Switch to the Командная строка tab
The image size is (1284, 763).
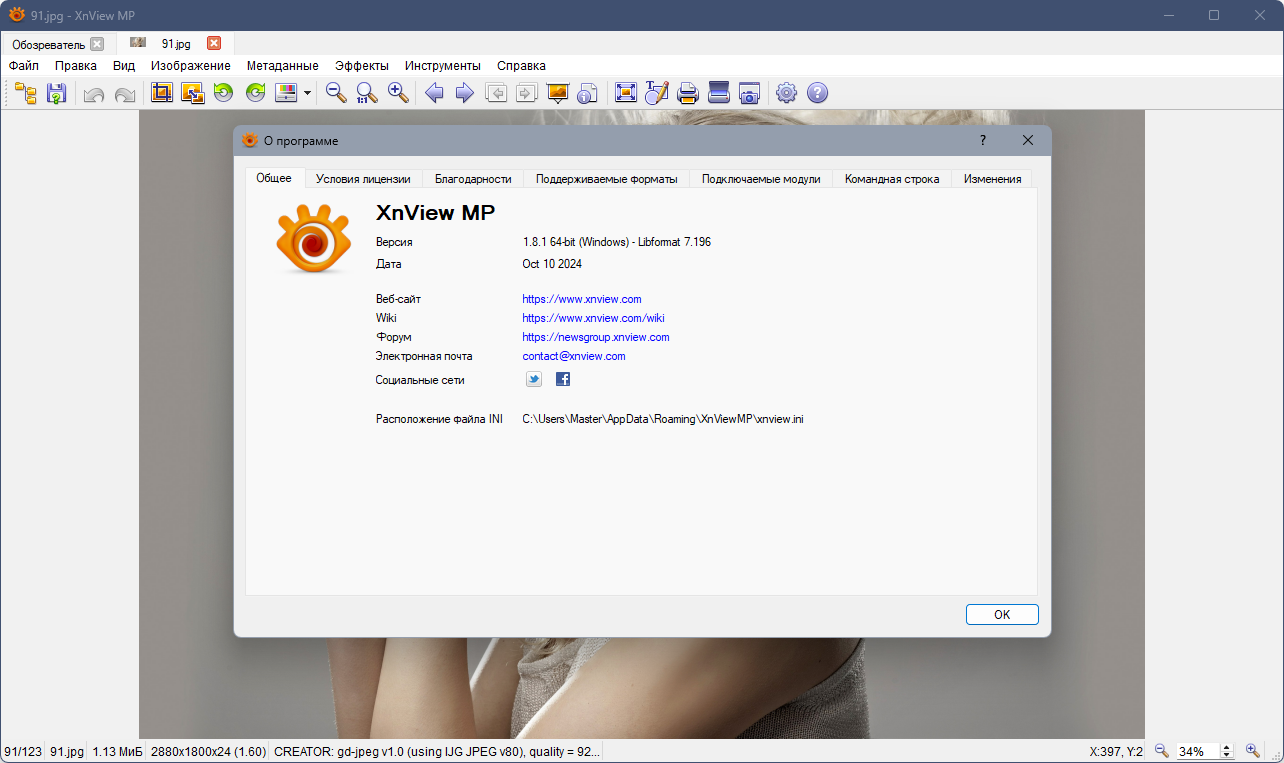tap(892, 179)
